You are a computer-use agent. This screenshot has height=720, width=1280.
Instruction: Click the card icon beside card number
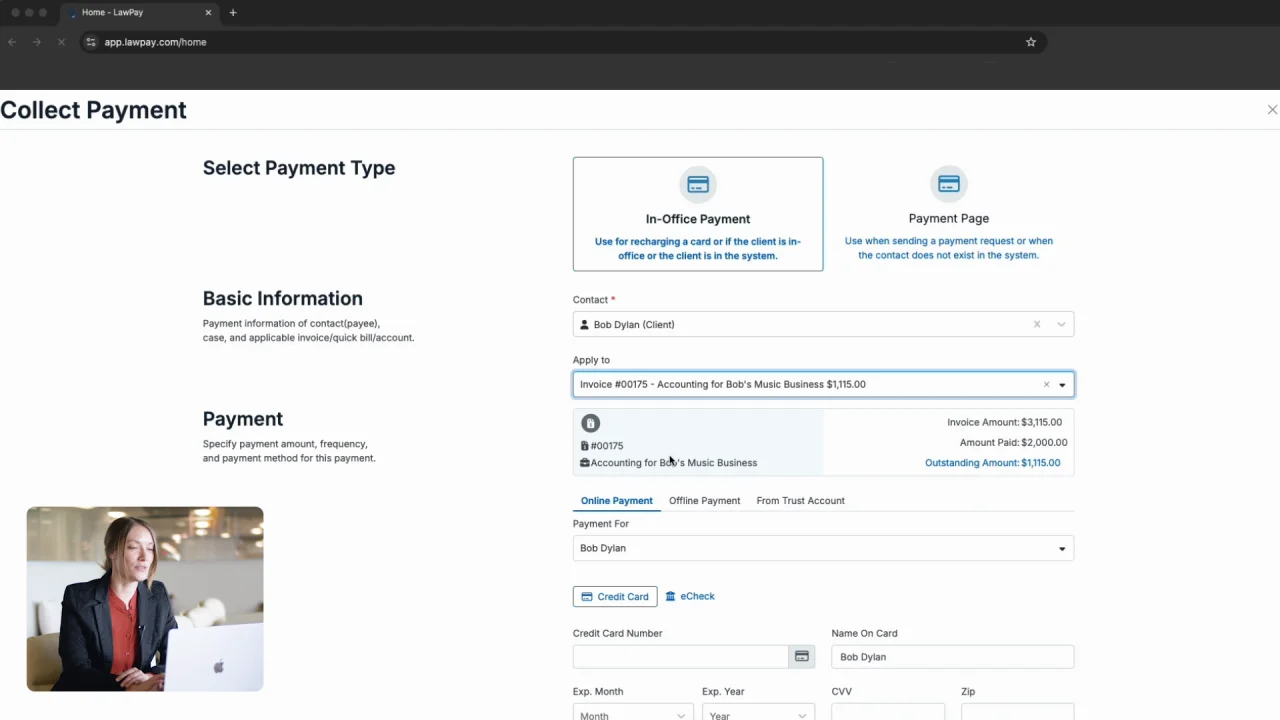pyautogui.click(x=801, y=657)
